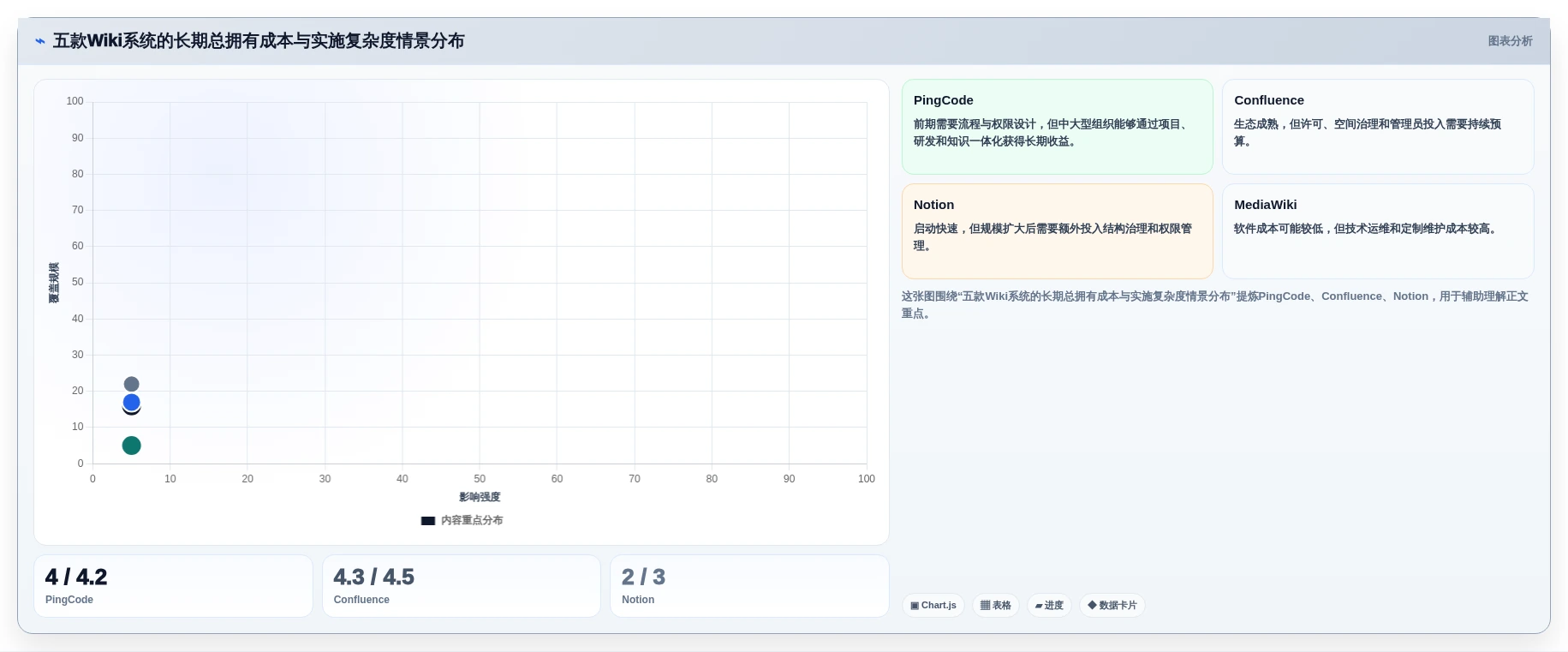Select the Notion description card

(1057, 231)
